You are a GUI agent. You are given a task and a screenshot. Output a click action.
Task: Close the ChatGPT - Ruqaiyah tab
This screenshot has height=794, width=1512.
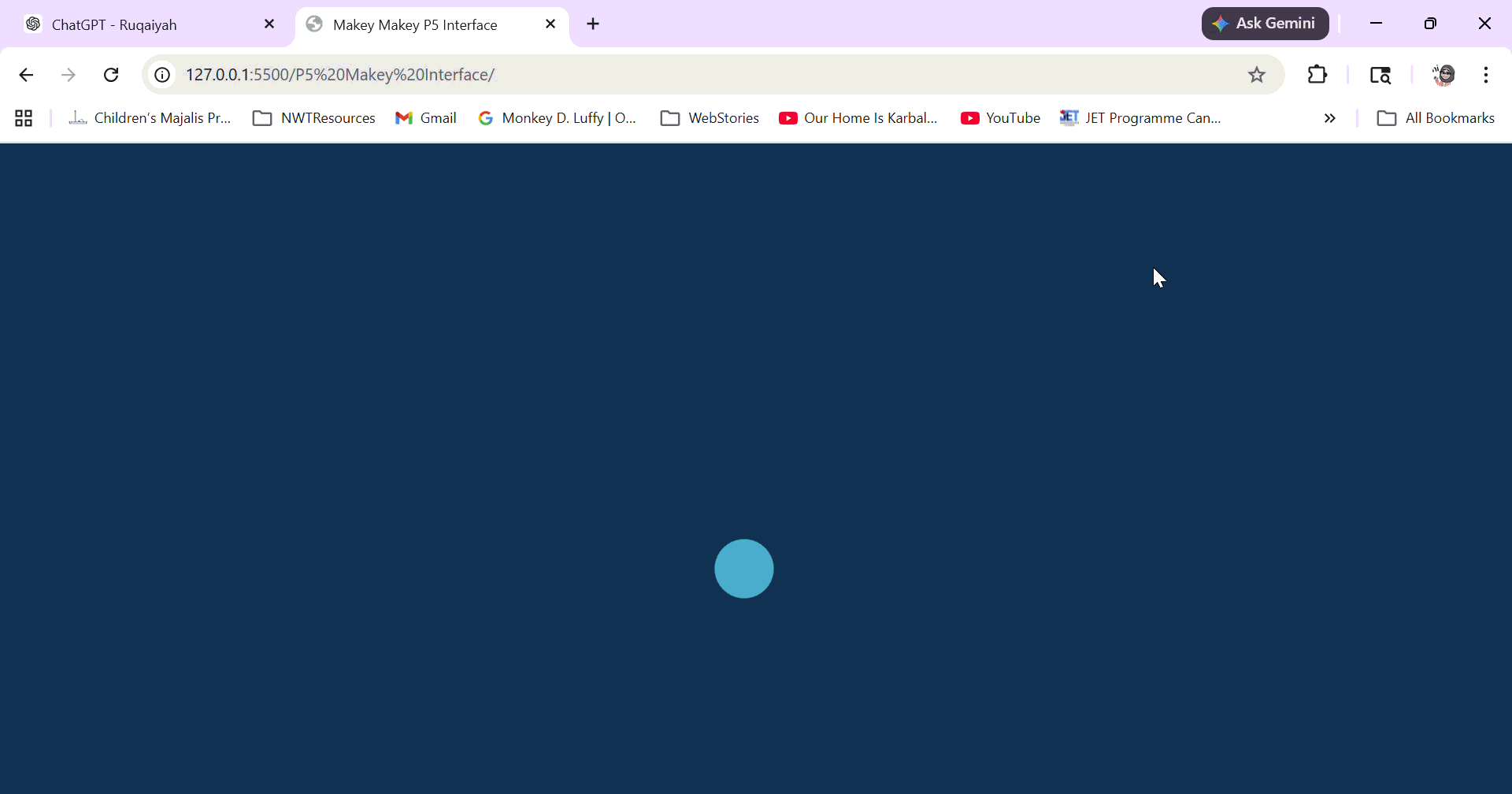coord(269,24)
